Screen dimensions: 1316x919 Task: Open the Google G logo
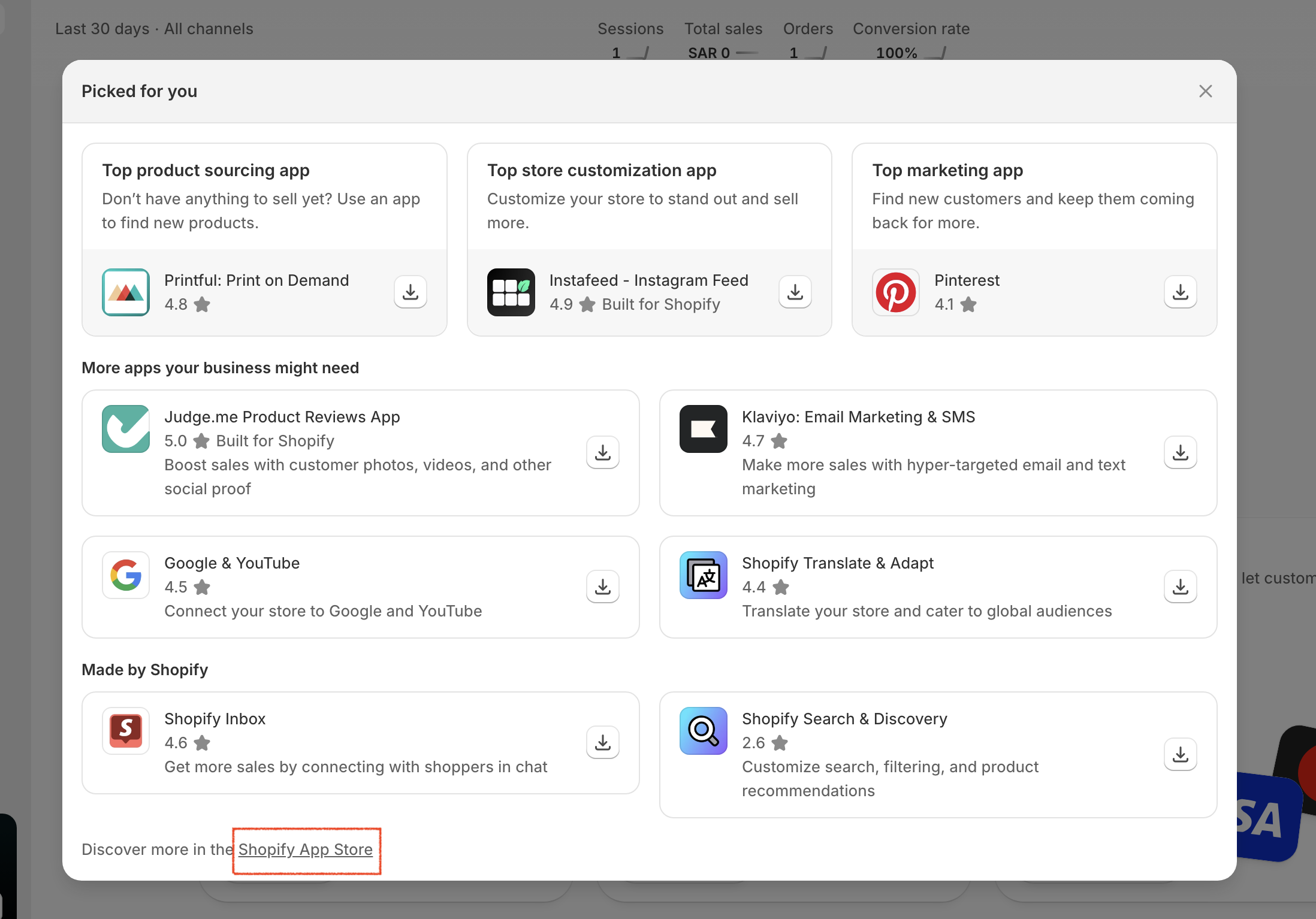[x=126, y=575]
